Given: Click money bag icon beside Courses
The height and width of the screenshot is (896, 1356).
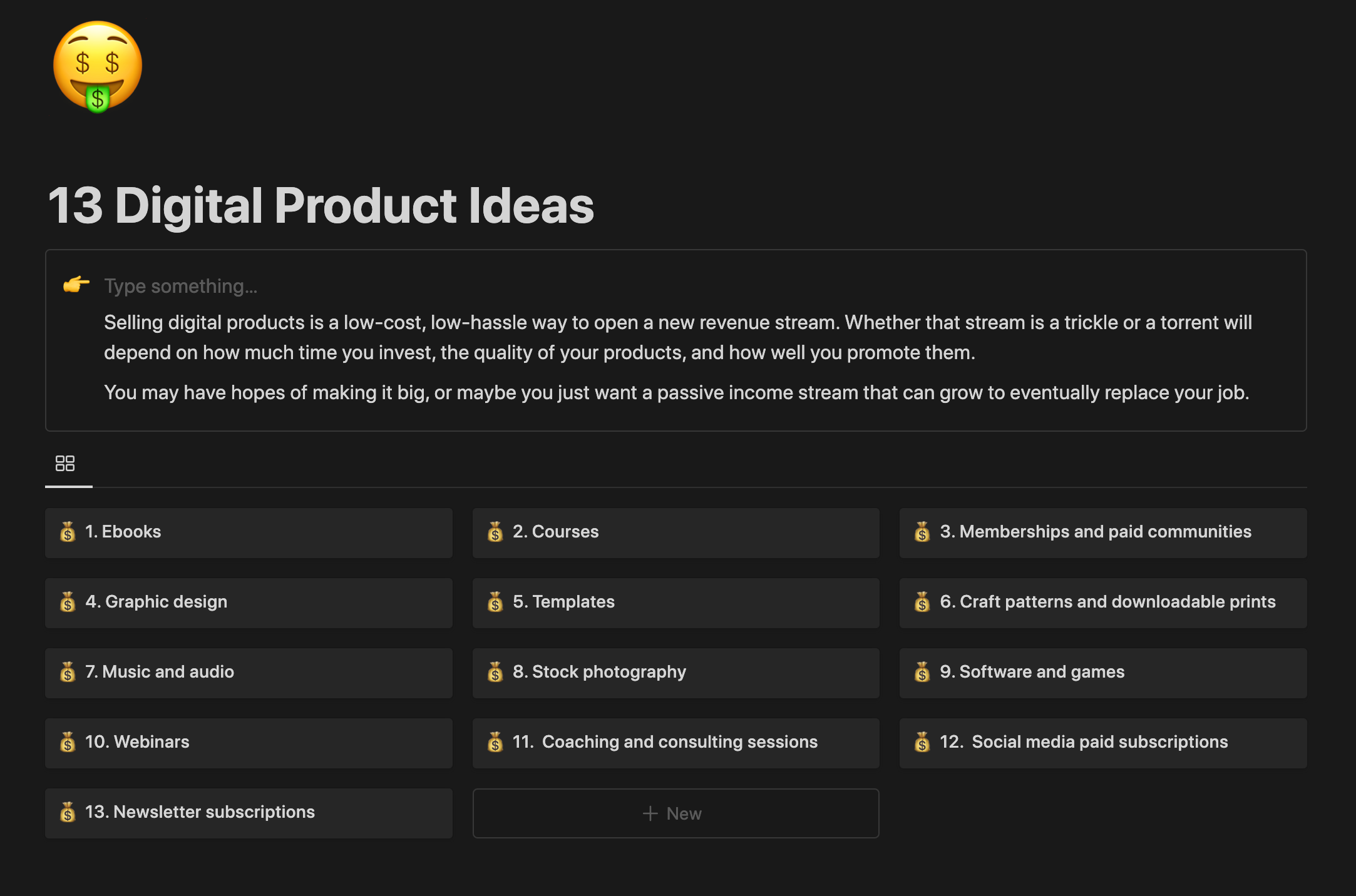Looking at the screenshot, I should (495, 532).
